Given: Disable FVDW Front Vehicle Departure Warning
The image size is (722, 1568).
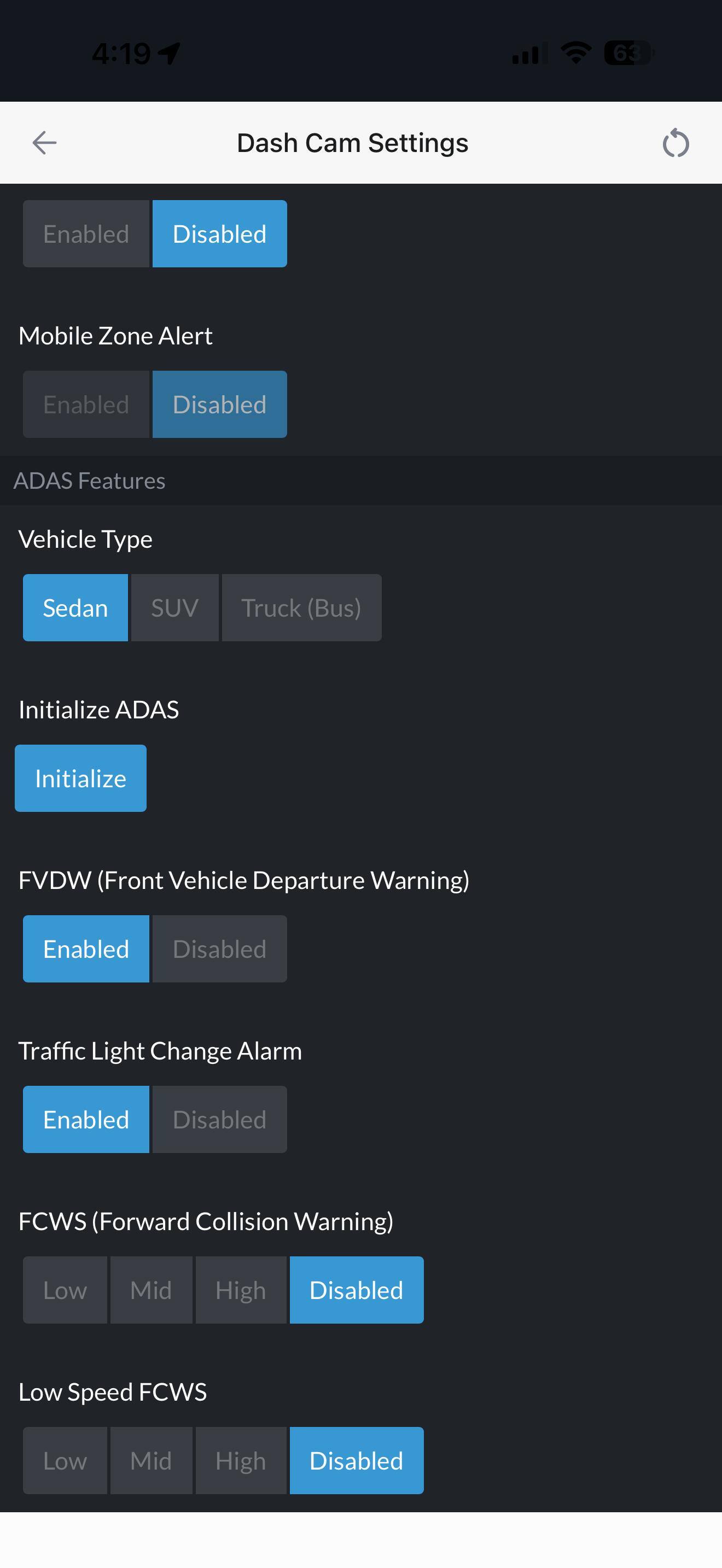Looking at the screenshot, I should pos(219,949).
